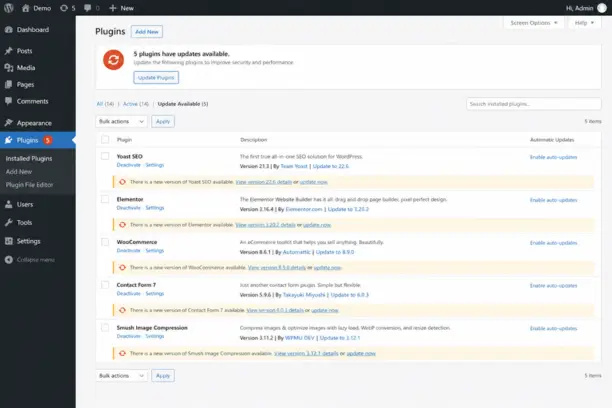Click Takayuki Miyoshi author link
Image resolution: width=612 pixels, height=408 pixels.
[x=304, y=295]
